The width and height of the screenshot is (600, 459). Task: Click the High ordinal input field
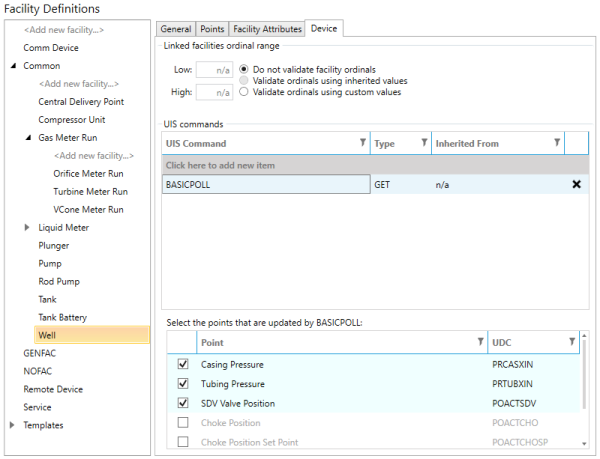tap(214, 92)
